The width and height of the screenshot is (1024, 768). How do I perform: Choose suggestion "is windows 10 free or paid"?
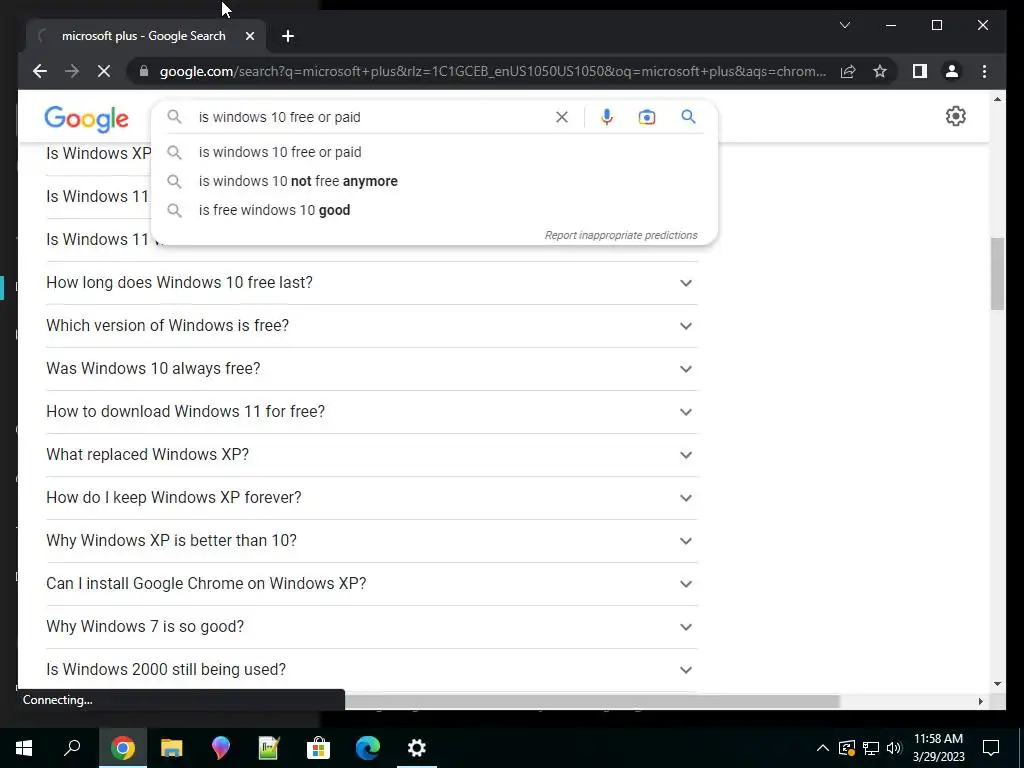(434, 152)
